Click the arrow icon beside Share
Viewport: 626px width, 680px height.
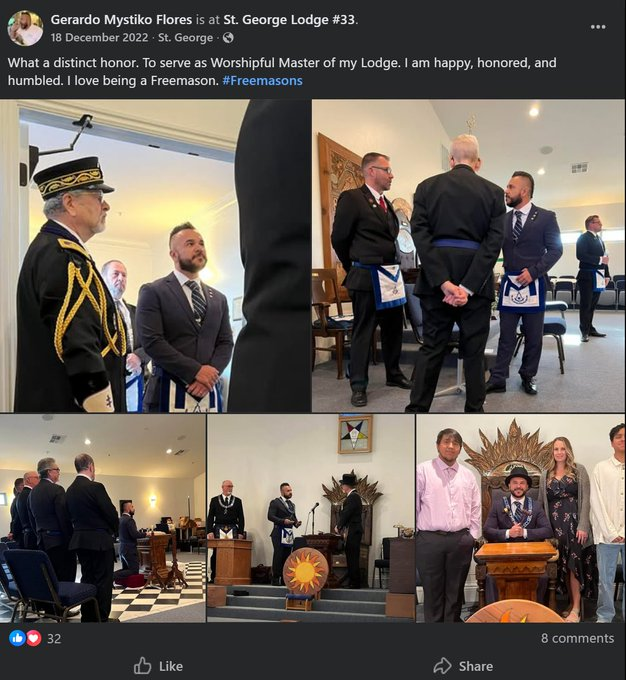coord(442,666)
